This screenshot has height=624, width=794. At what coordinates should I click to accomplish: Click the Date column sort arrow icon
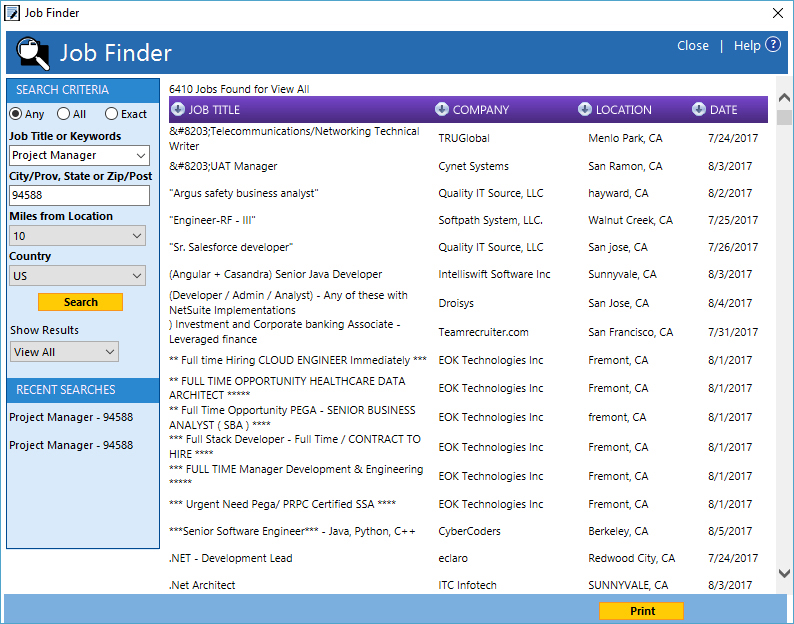click(x=699, y=109)
